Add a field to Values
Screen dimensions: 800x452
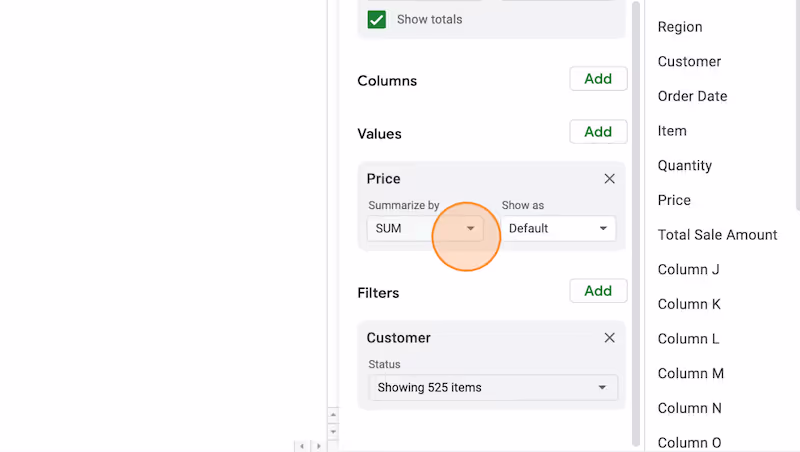click(598, 132)
